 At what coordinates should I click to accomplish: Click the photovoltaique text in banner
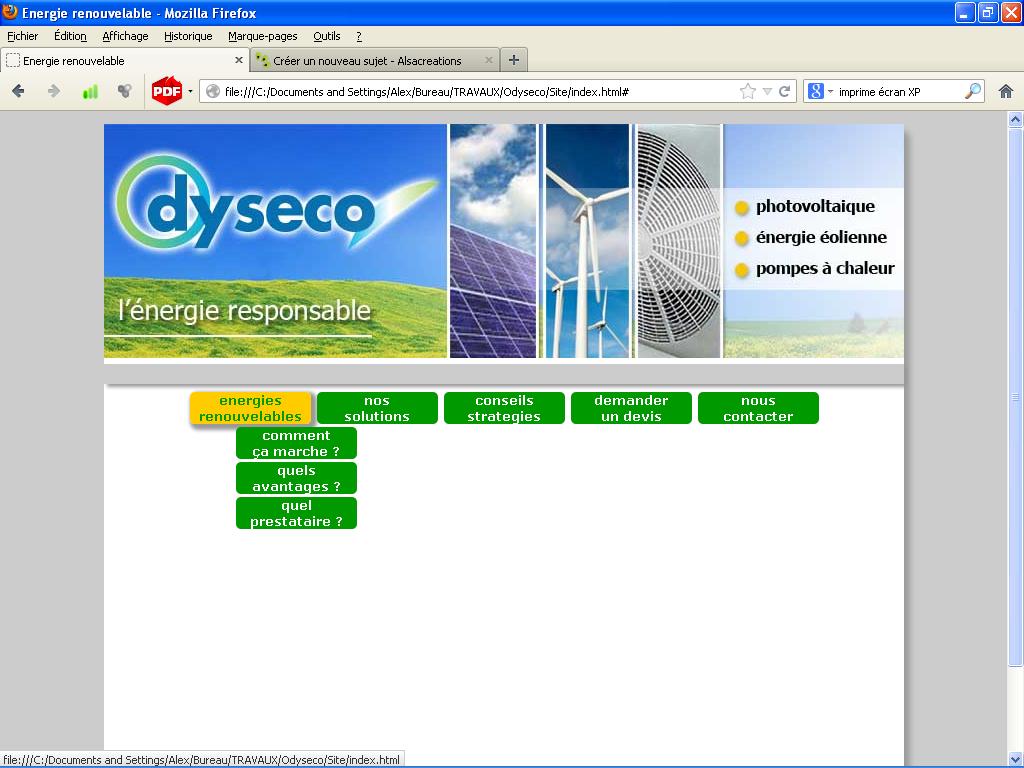coord(815,206)
